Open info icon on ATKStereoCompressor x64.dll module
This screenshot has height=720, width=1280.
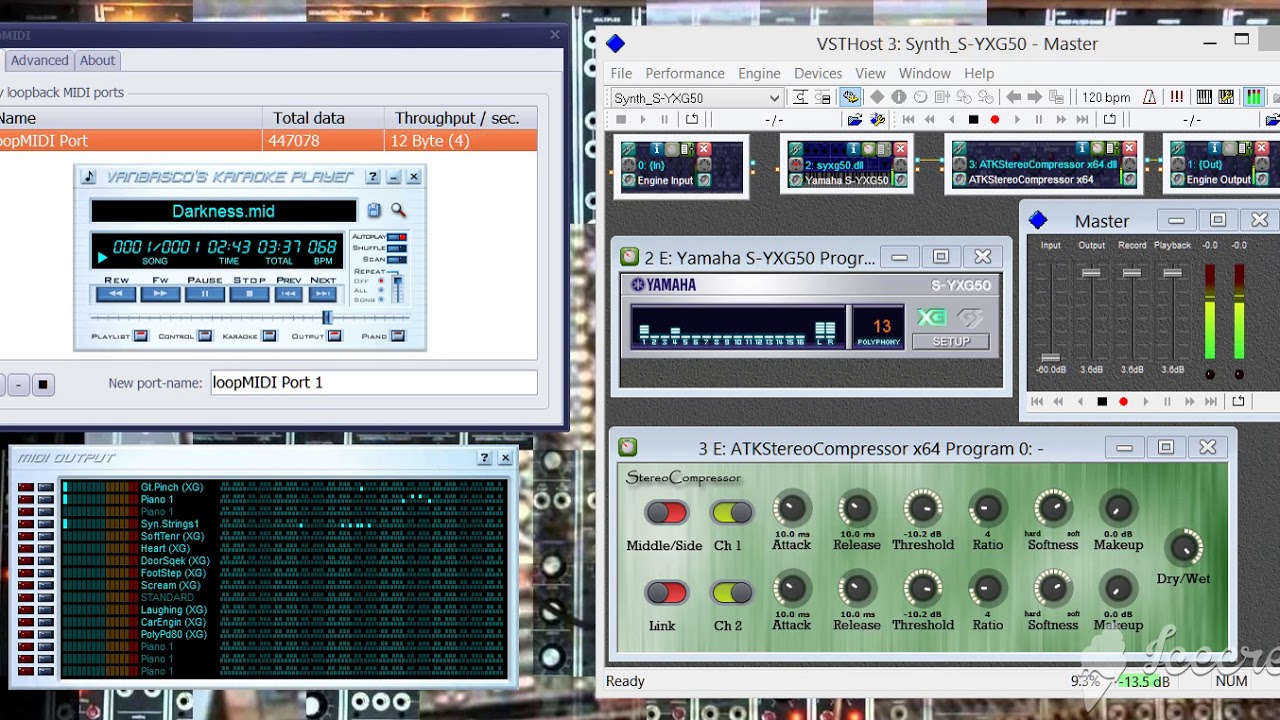click(x=1081, y=149)
